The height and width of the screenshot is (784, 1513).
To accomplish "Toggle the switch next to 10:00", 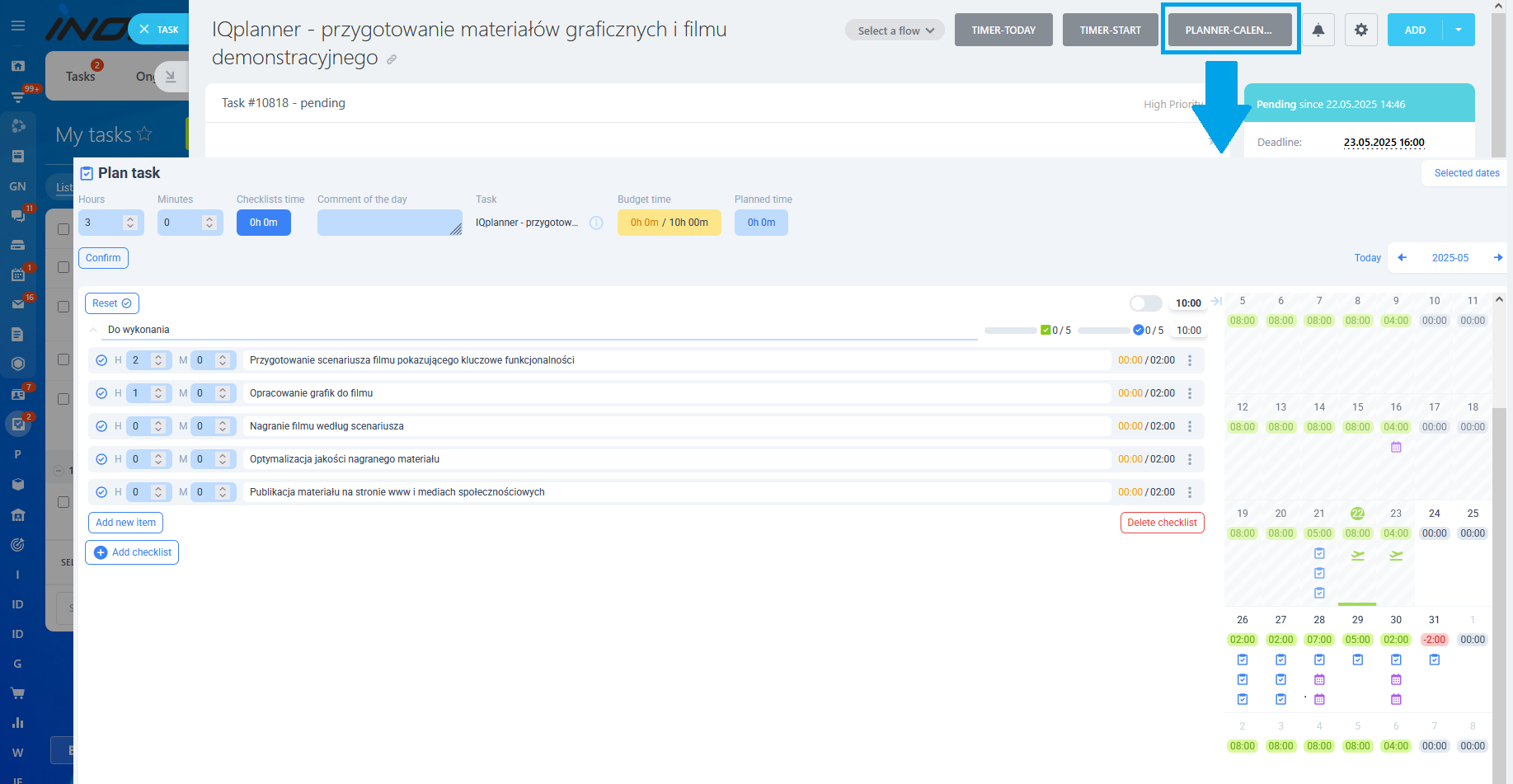I will click(1146, 303).
